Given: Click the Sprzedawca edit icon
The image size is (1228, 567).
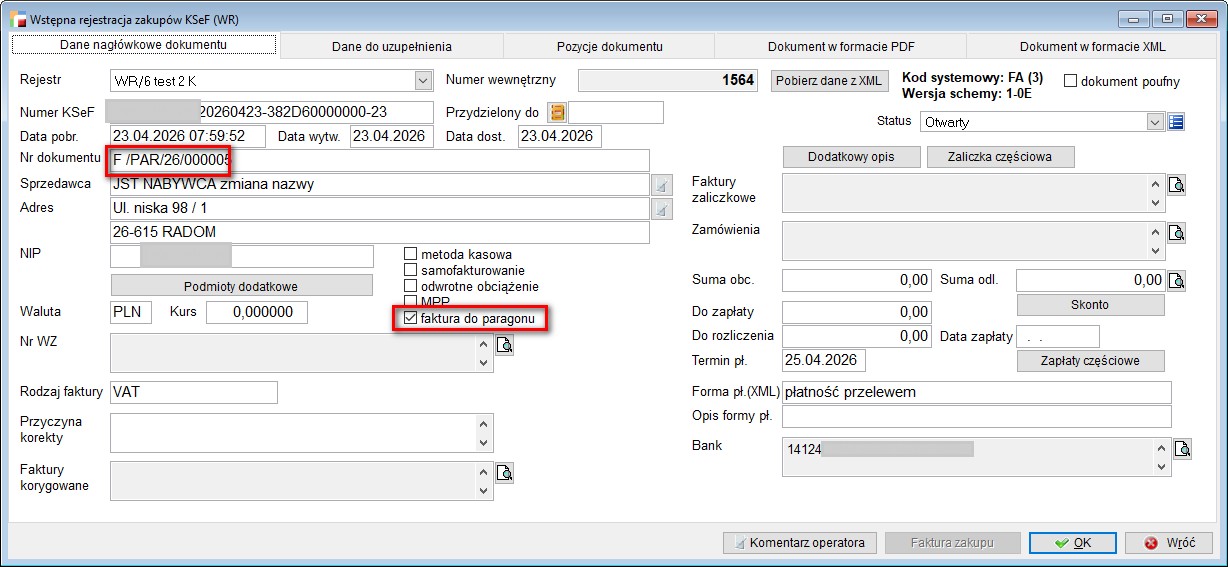Looking at the screenshot, I should pos(661,185).
